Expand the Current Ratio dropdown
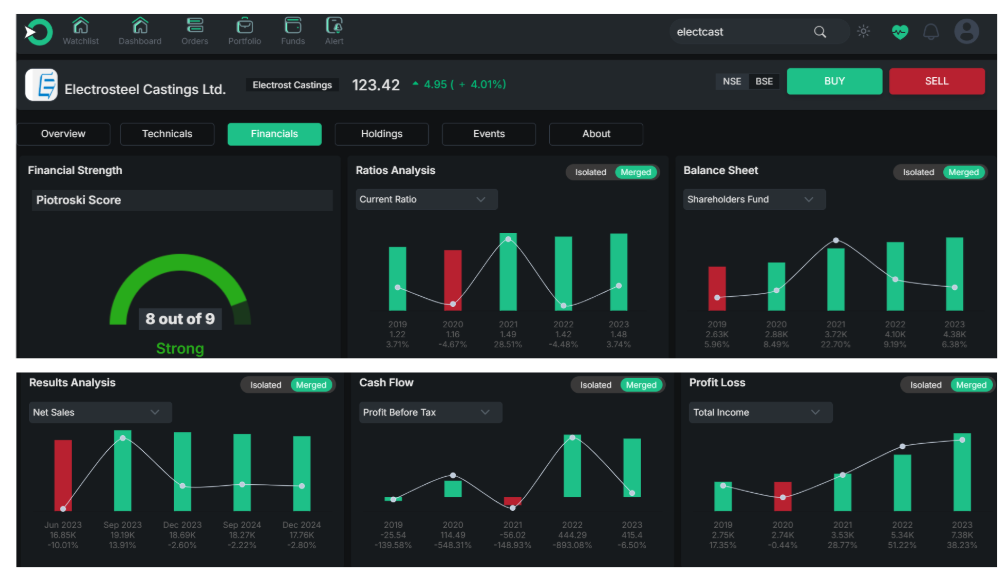This screenshot has width=1007, height=577. coord(426,199)
